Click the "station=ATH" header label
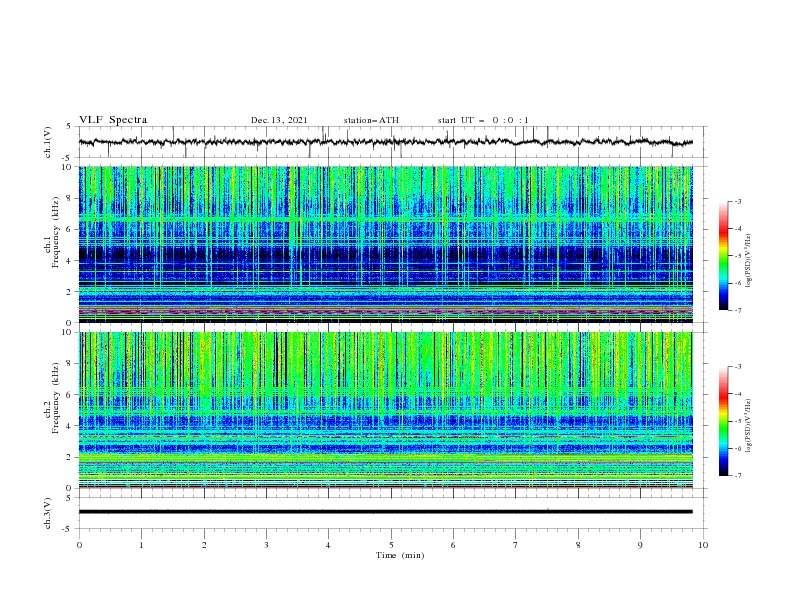Image resolution: width=792 pixels, height=612 pixels. click(371, 120)
